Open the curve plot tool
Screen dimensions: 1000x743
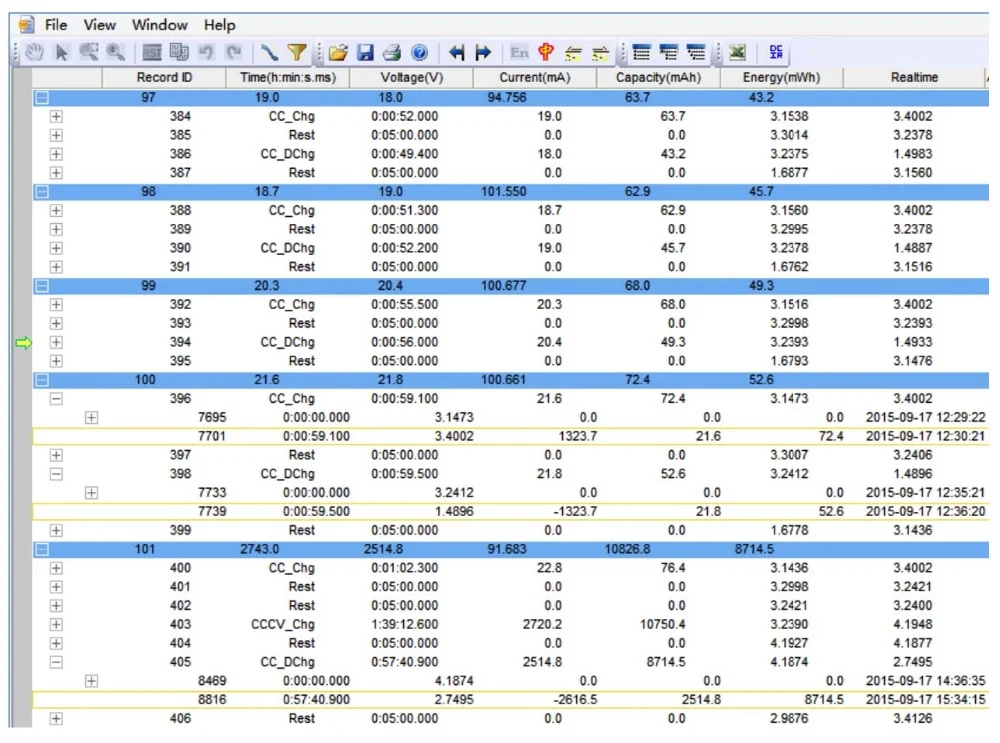(x=269, y=52)
